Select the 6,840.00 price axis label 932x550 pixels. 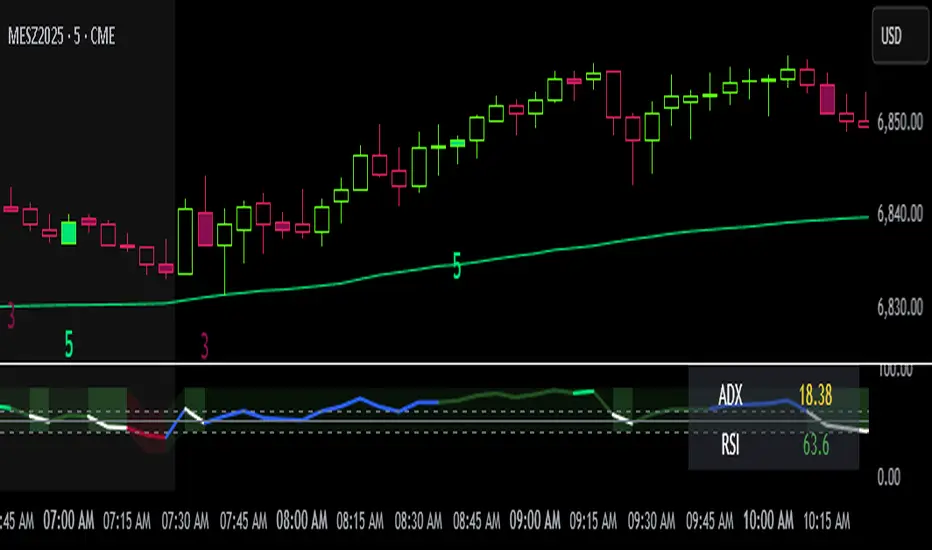(900, 213)
